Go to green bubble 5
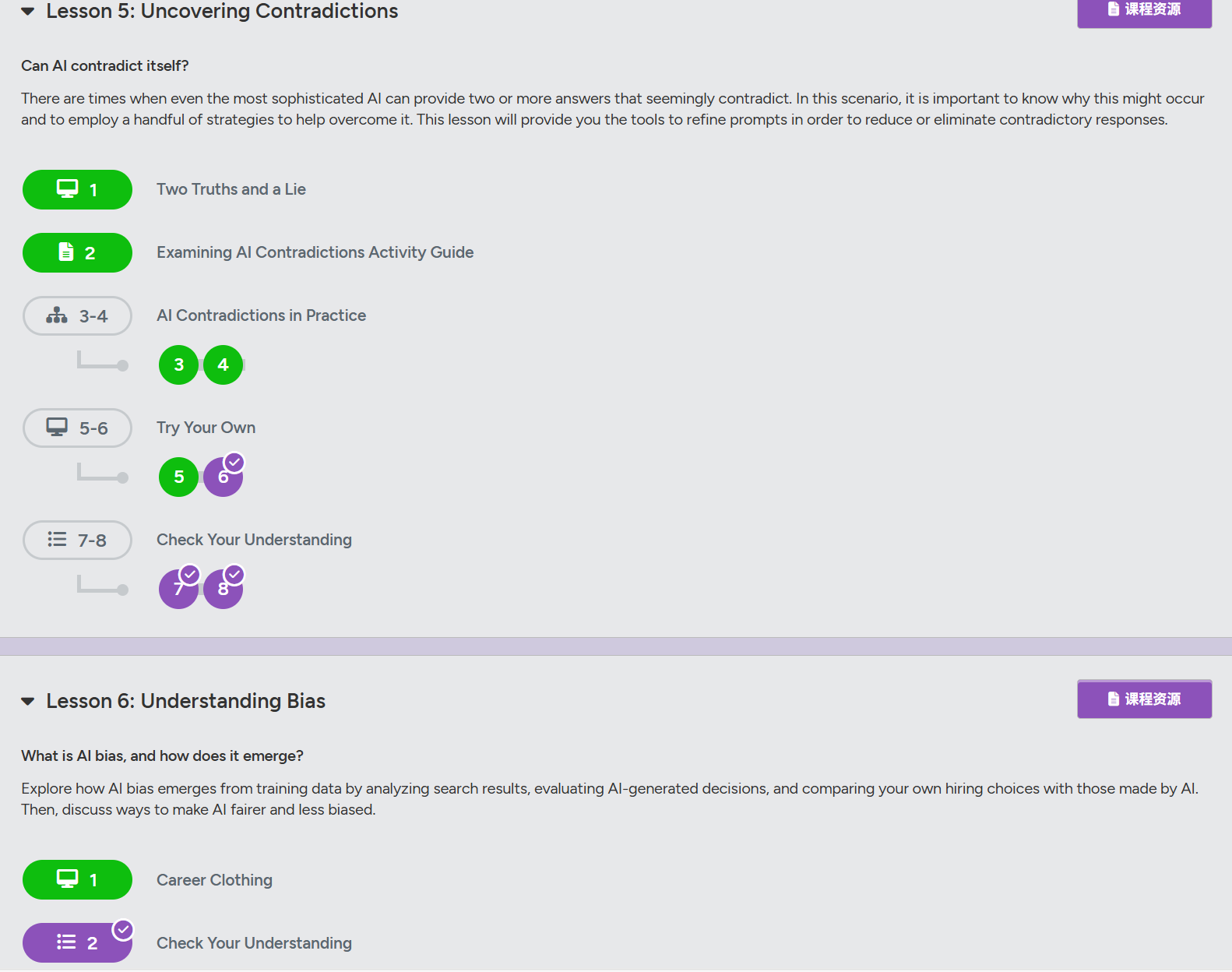The height and width of the screenshot is (972, 1232). tap(179, 477)
